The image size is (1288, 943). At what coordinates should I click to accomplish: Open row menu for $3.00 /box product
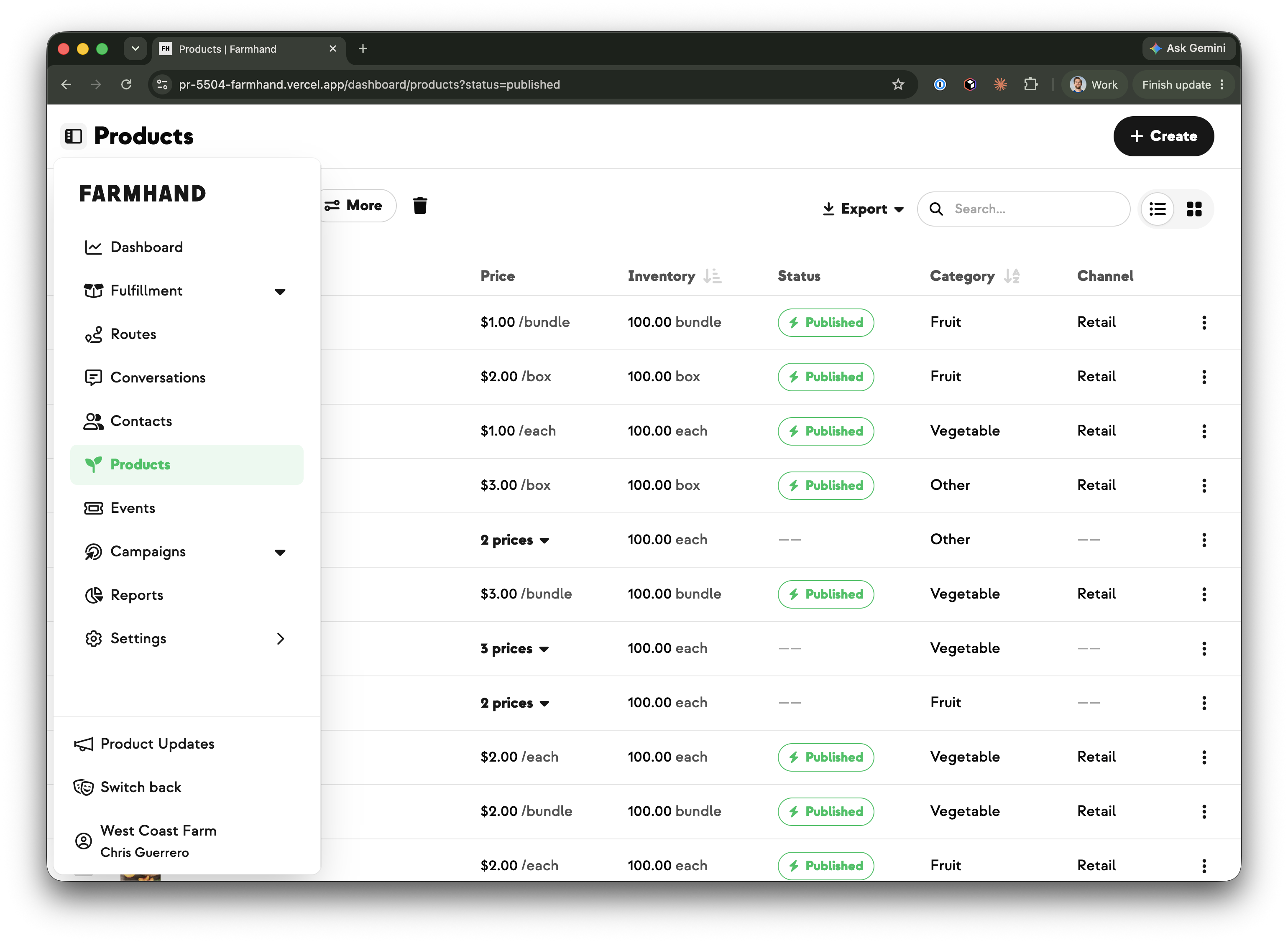click(x=1204, y=486)
